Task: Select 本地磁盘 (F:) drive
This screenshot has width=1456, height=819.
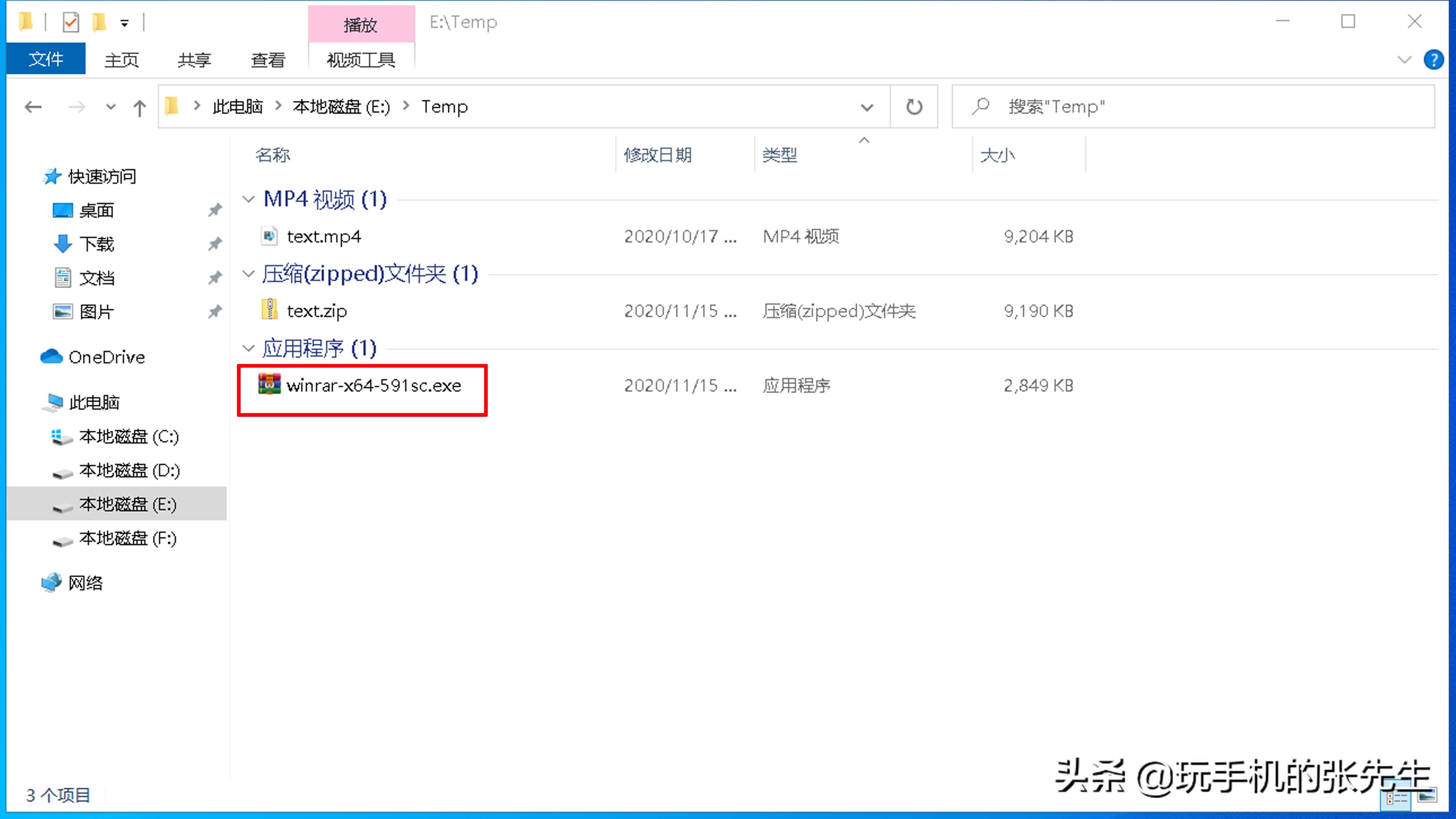Action: [128, 538]
